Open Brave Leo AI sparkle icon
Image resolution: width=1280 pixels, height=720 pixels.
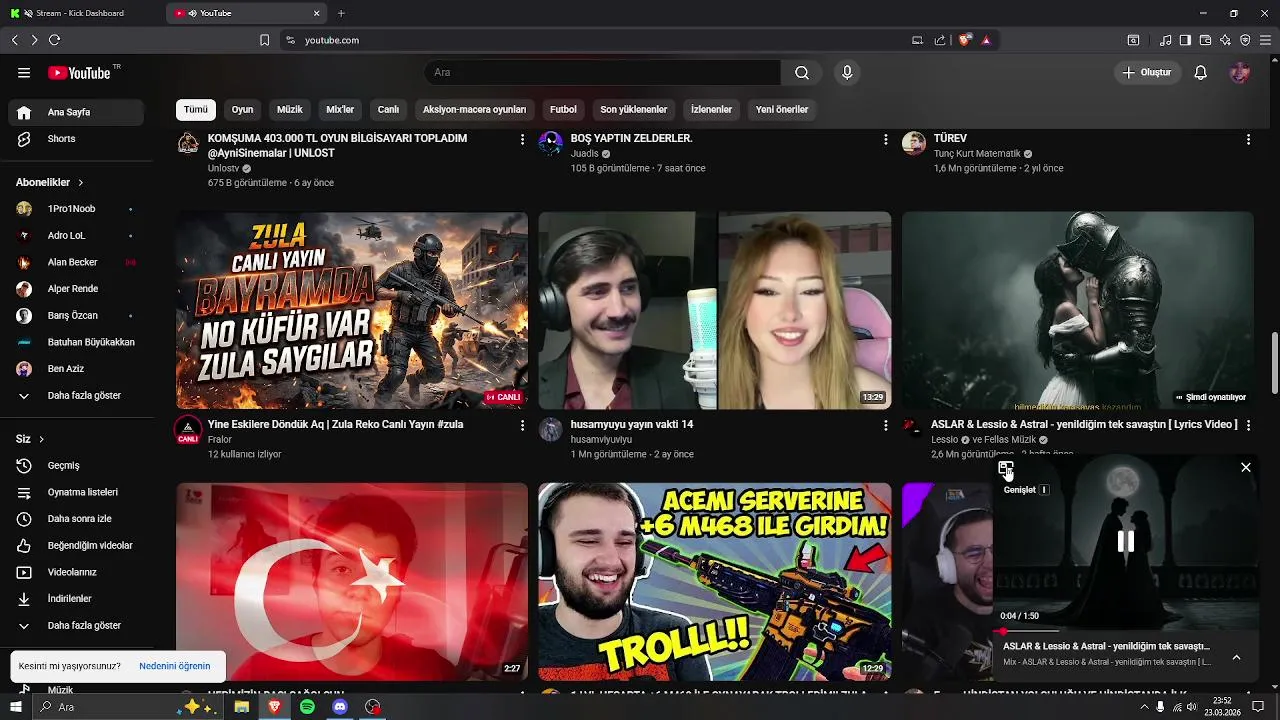pos(1225,40)
